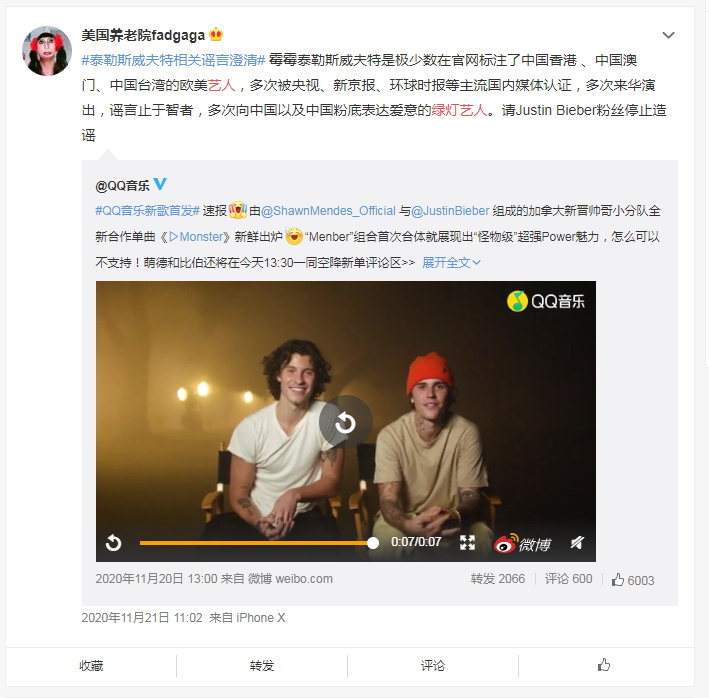View the 转发 2066 repost count
This screenshot has width=709, height=698.
coord(498,579)
